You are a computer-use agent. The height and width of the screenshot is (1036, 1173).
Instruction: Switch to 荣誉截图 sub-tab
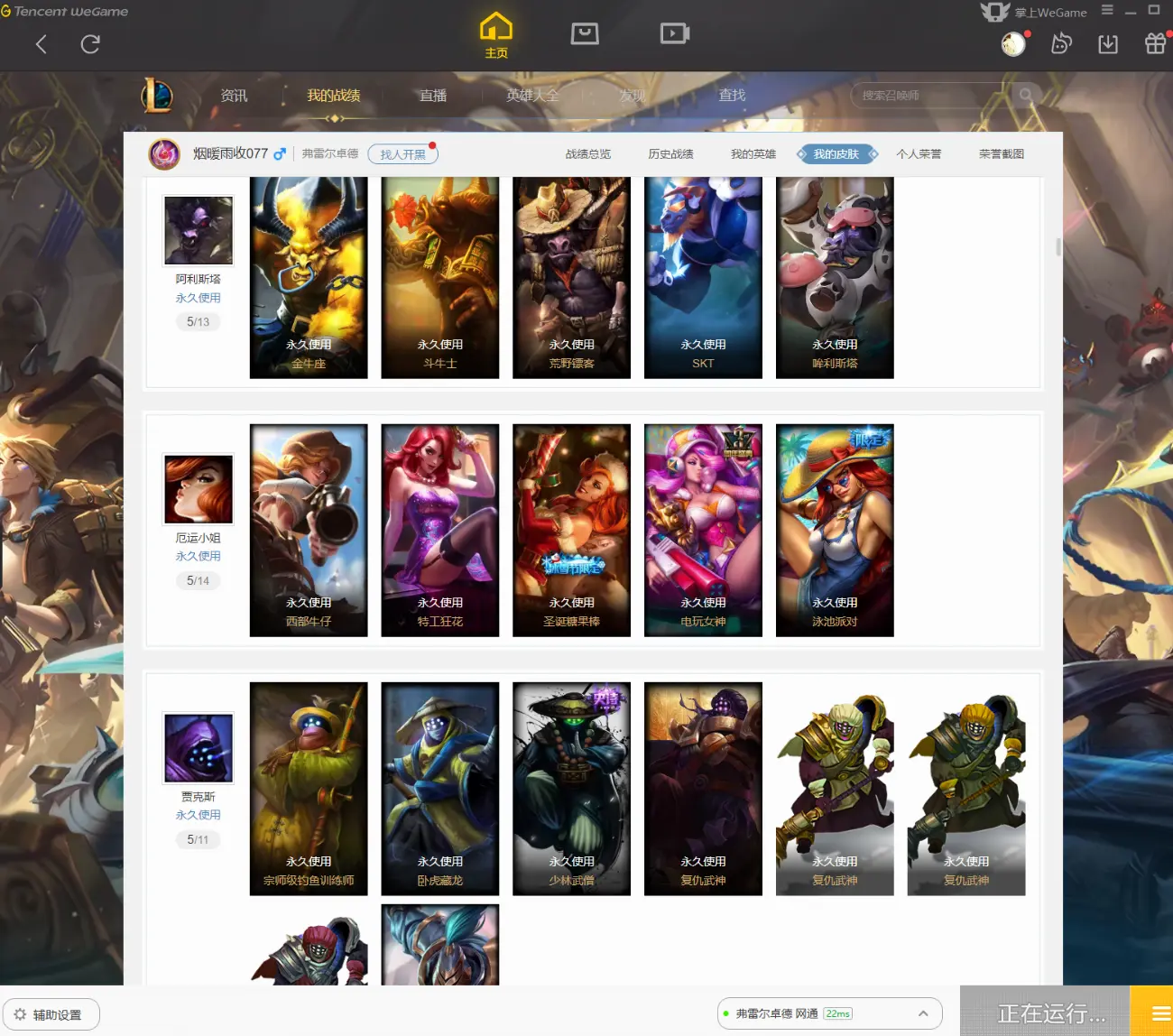point(1002,154)
